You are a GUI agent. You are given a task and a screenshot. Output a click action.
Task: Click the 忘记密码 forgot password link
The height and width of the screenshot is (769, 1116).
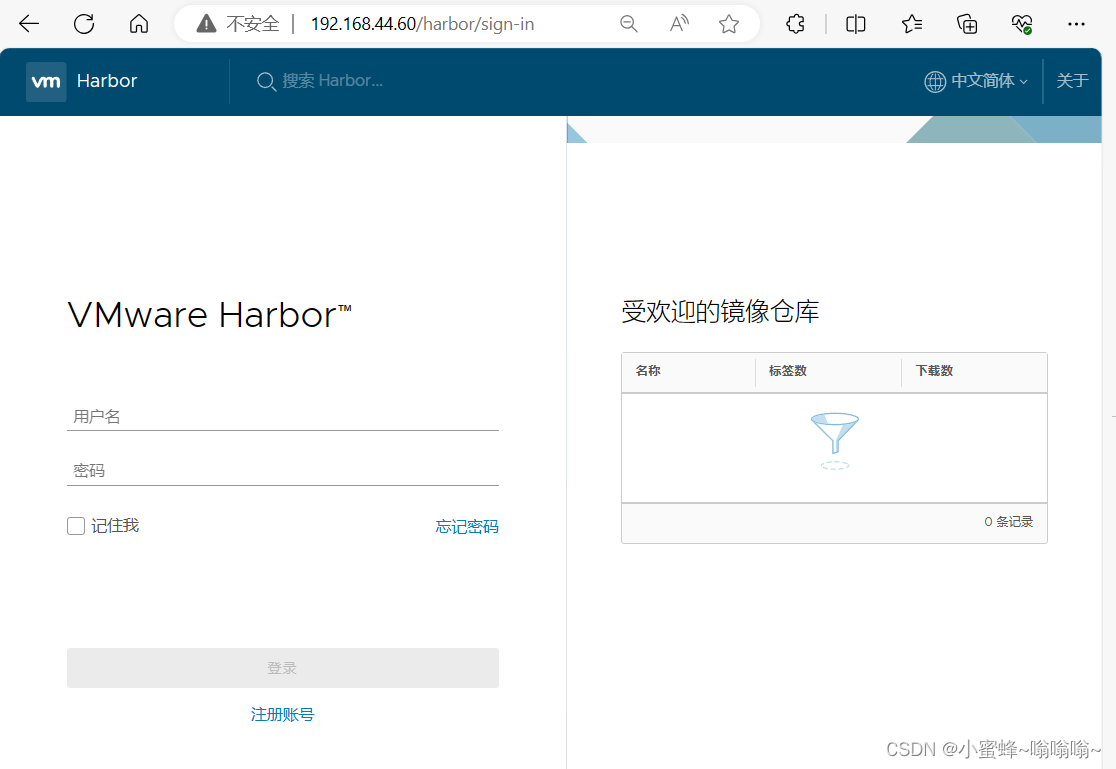(x=467, y=527)
